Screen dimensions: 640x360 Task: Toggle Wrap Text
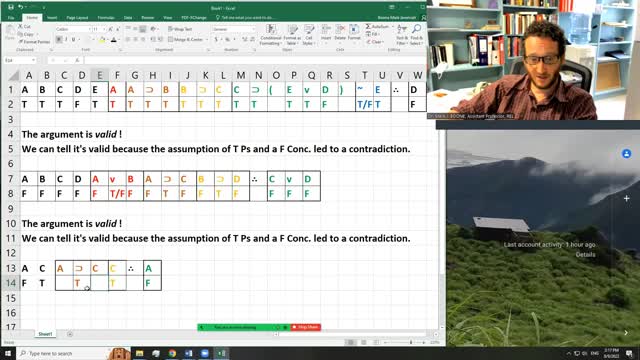tap(180, 29)
